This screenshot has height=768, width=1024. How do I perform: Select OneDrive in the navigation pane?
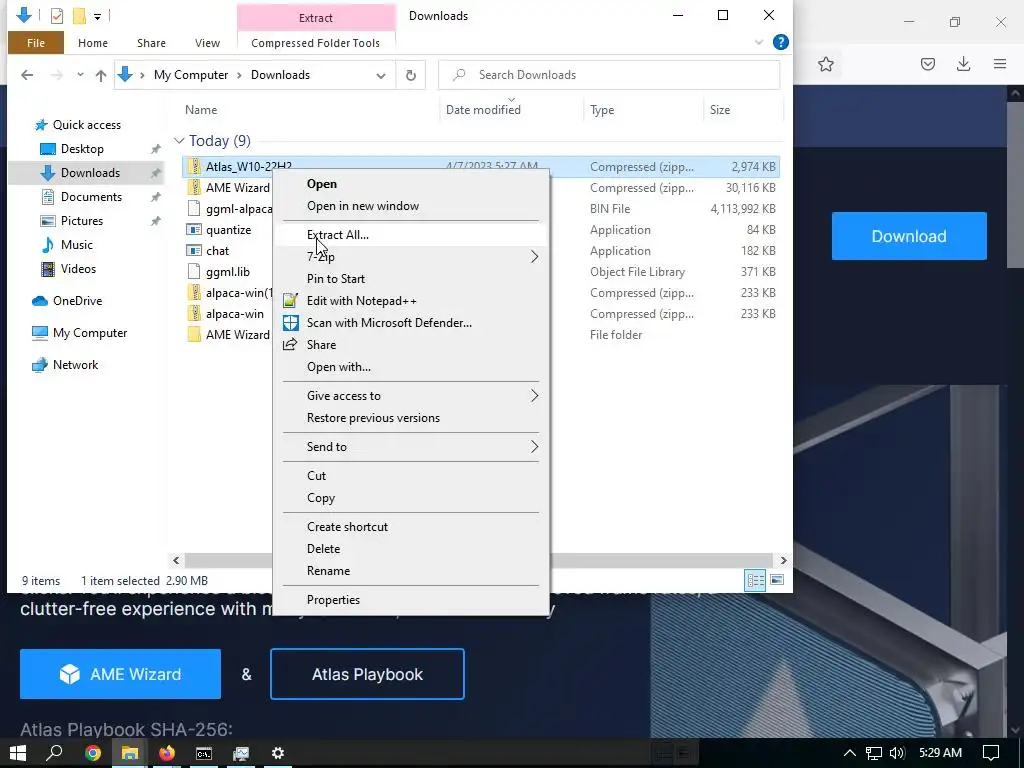[x=77, y=301]
